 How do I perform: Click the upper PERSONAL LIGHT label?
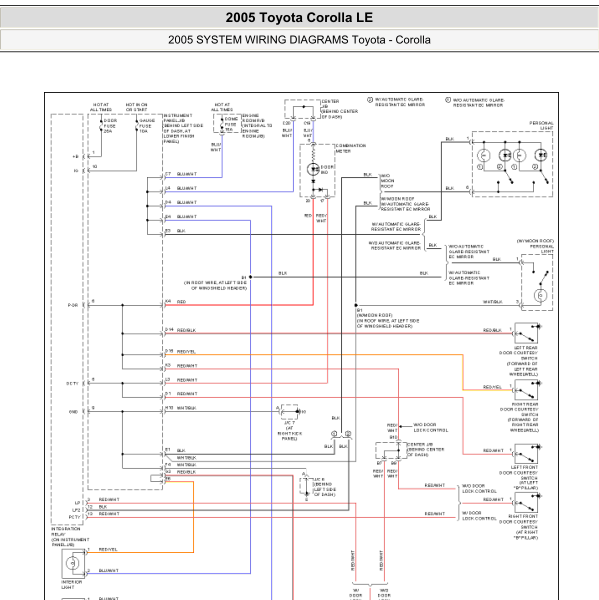[x=541, y=126]
